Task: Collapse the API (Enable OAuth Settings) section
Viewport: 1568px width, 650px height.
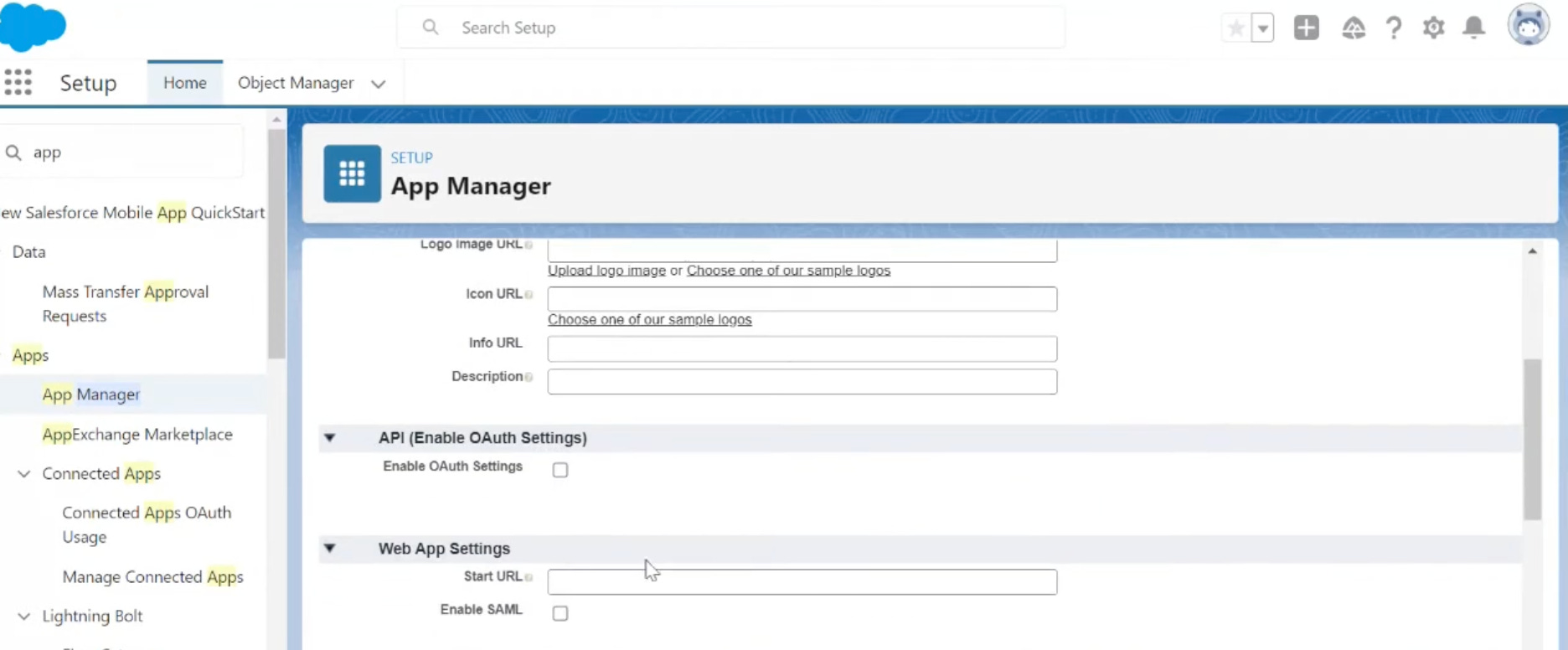Action: click(330, 437)
